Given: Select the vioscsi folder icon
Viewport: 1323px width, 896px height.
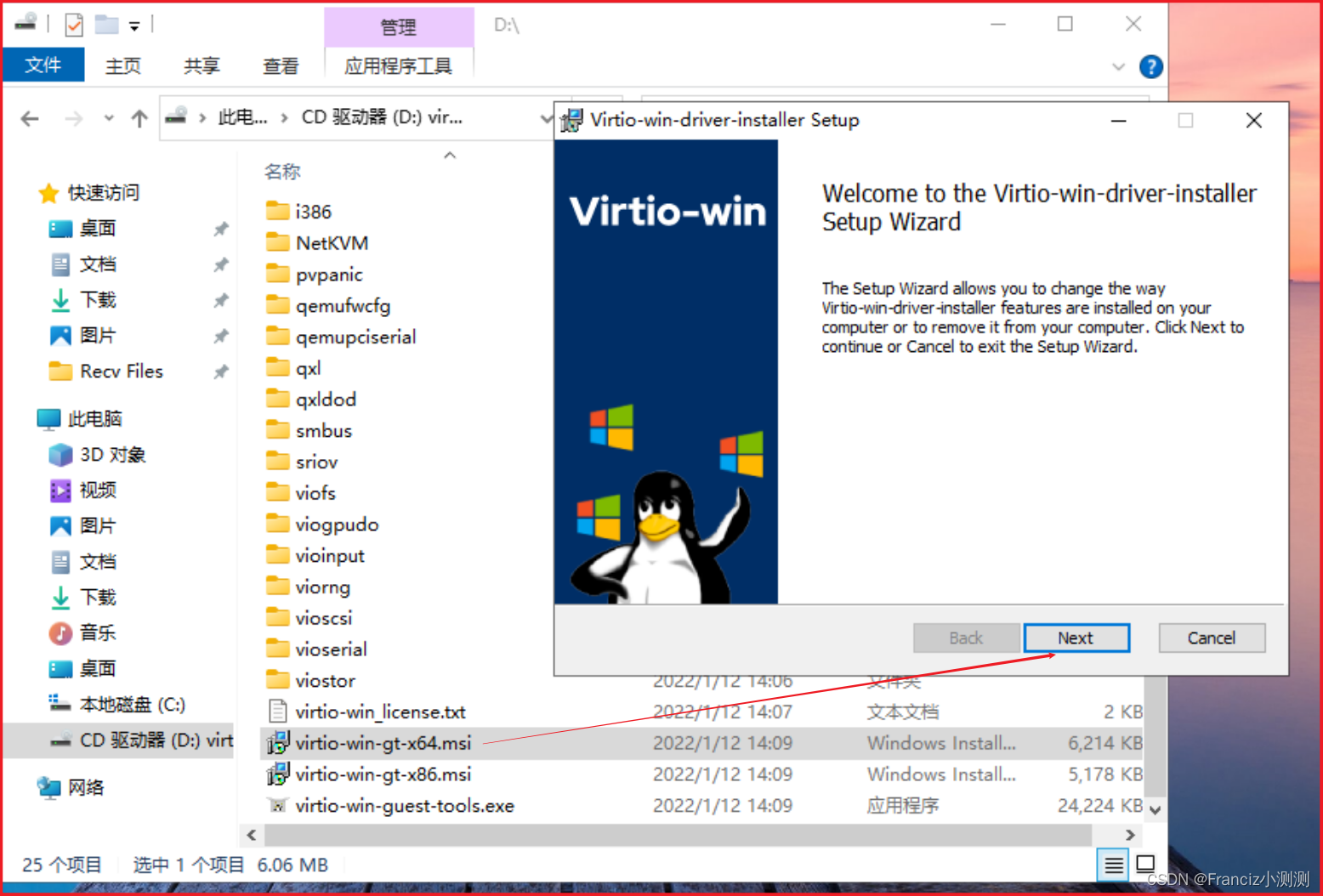Looking at the screenshot, I should pyautogui.click(x=277, y=618).
